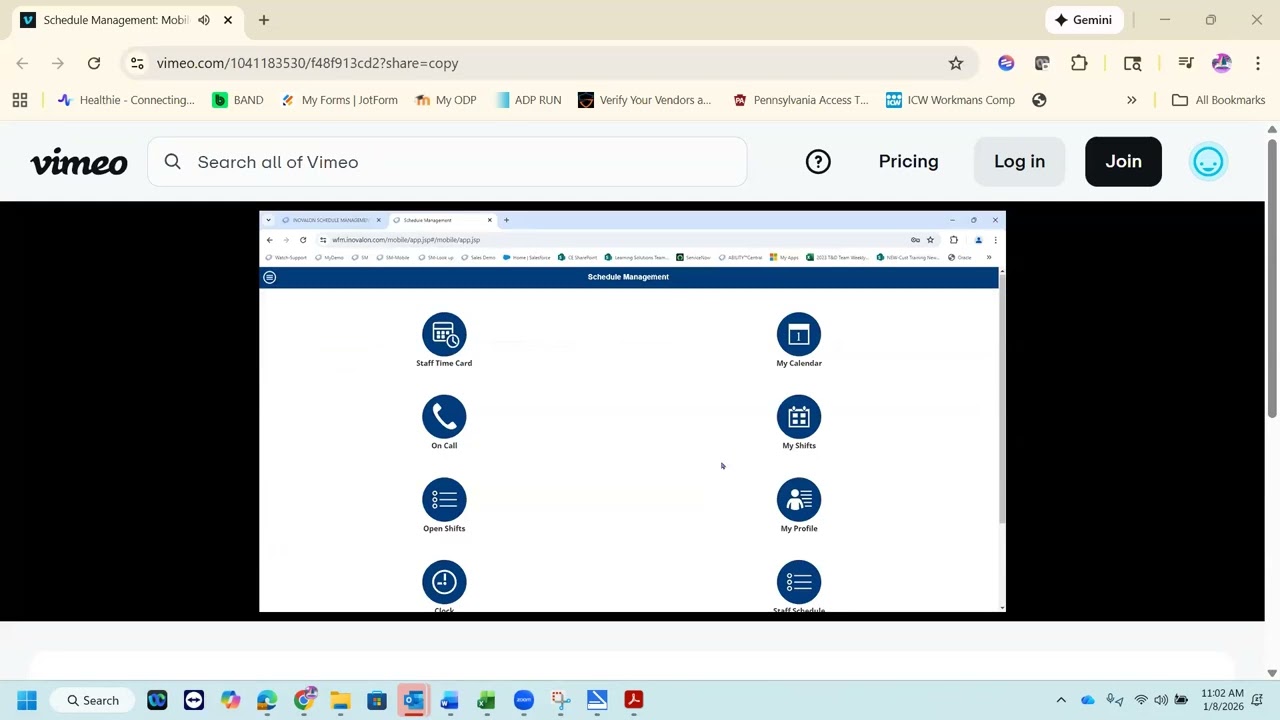
Task: Open the Staff Time Card icon
Action: (444, 335)
